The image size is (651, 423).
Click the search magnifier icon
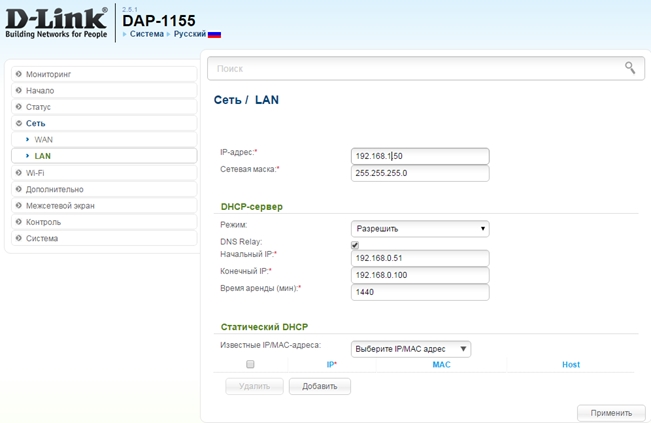(629, 68)
